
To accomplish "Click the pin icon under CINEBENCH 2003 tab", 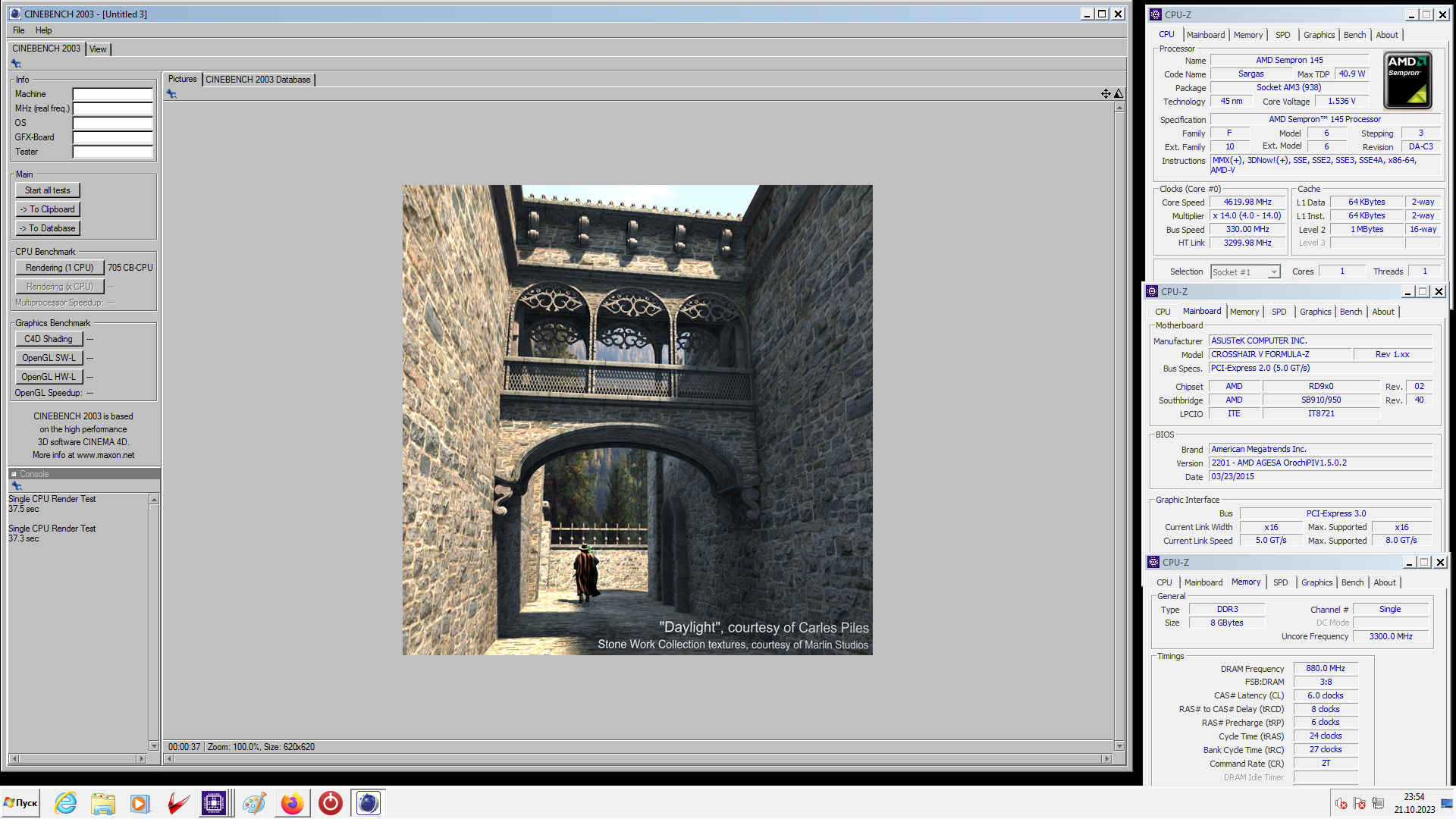I will (x=16, y=64).
